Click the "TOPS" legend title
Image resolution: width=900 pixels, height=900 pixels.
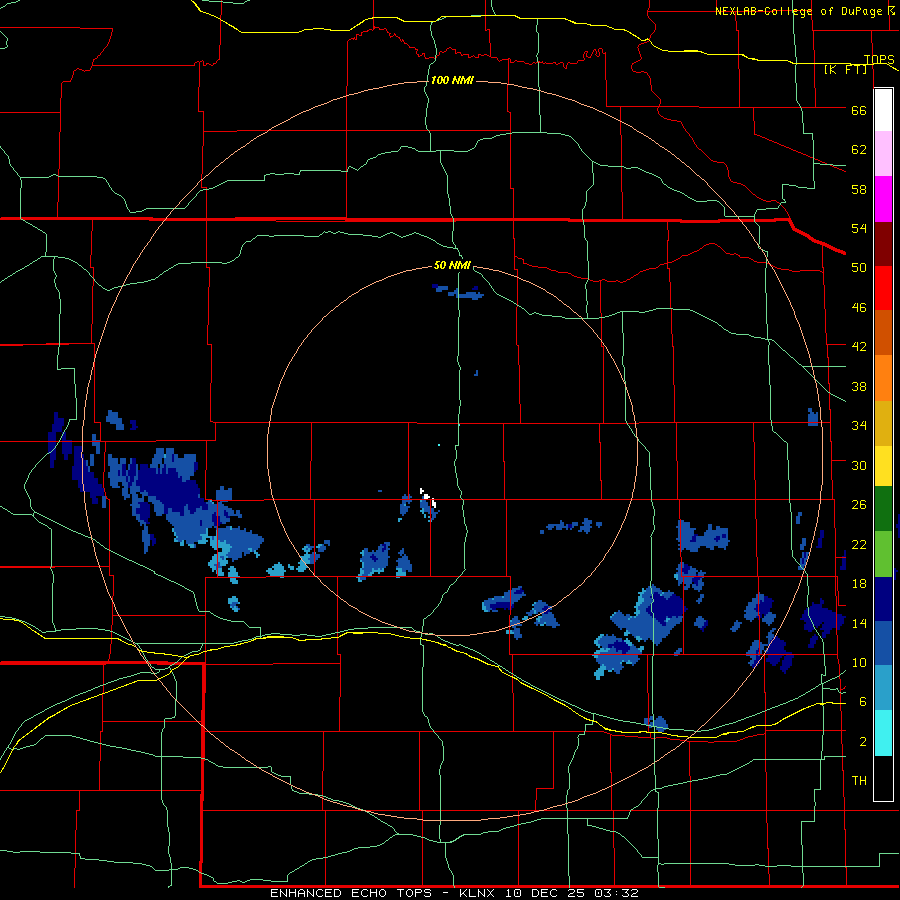[x=879, y=59]
